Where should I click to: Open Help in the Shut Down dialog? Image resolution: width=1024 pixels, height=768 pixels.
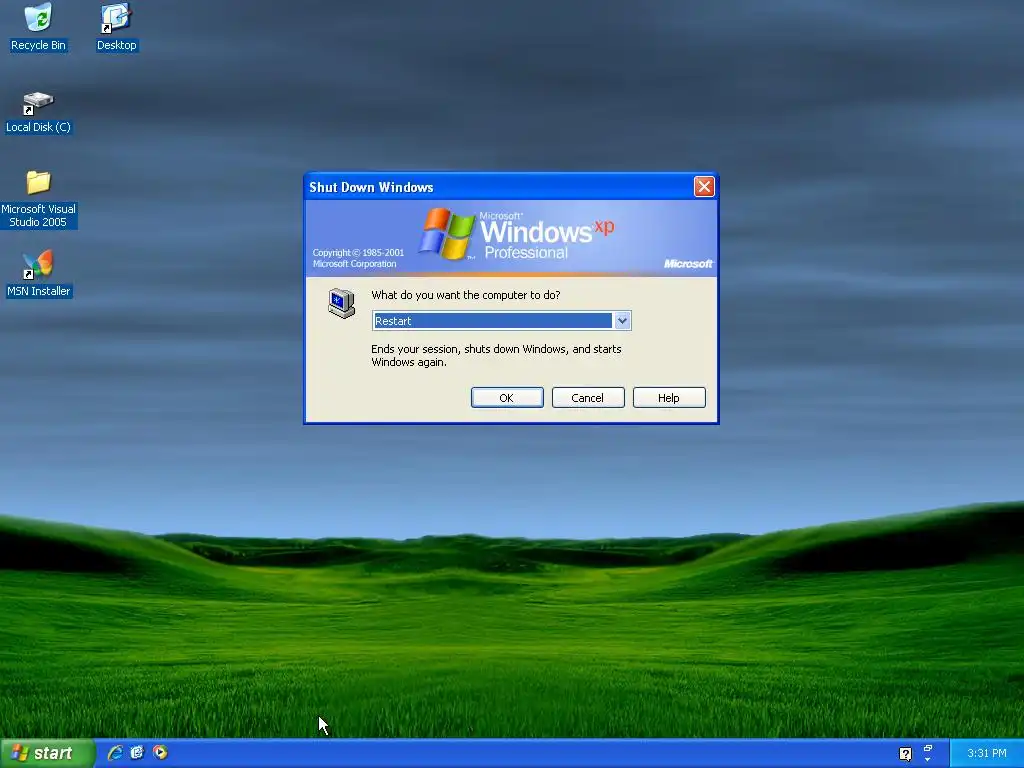[x=669, y=398]
